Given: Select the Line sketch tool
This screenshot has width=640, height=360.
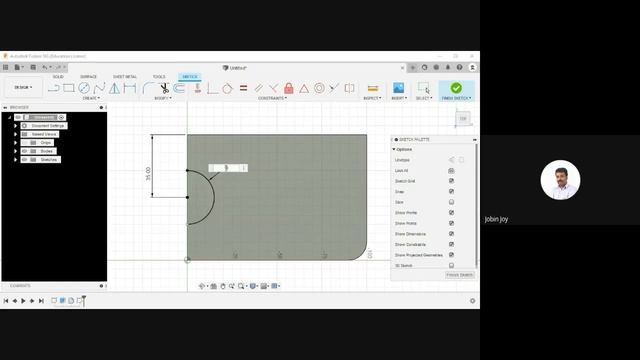Looking at the screenshot, I should (x=53, y=88).
